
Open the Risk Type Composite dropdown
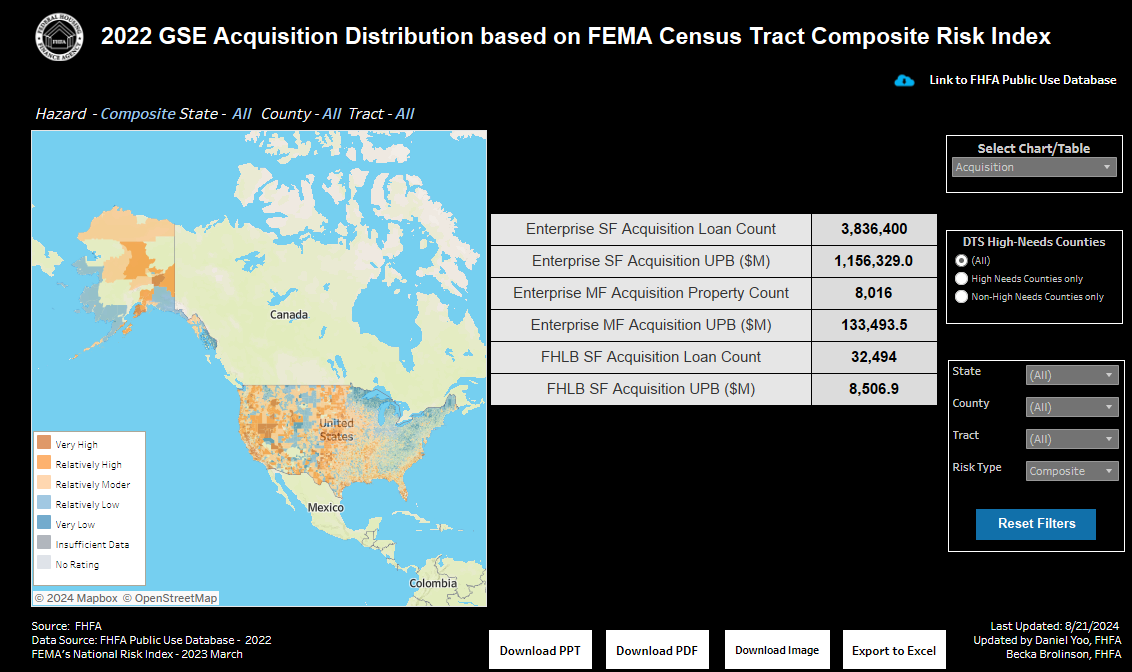click(1072, 471)
